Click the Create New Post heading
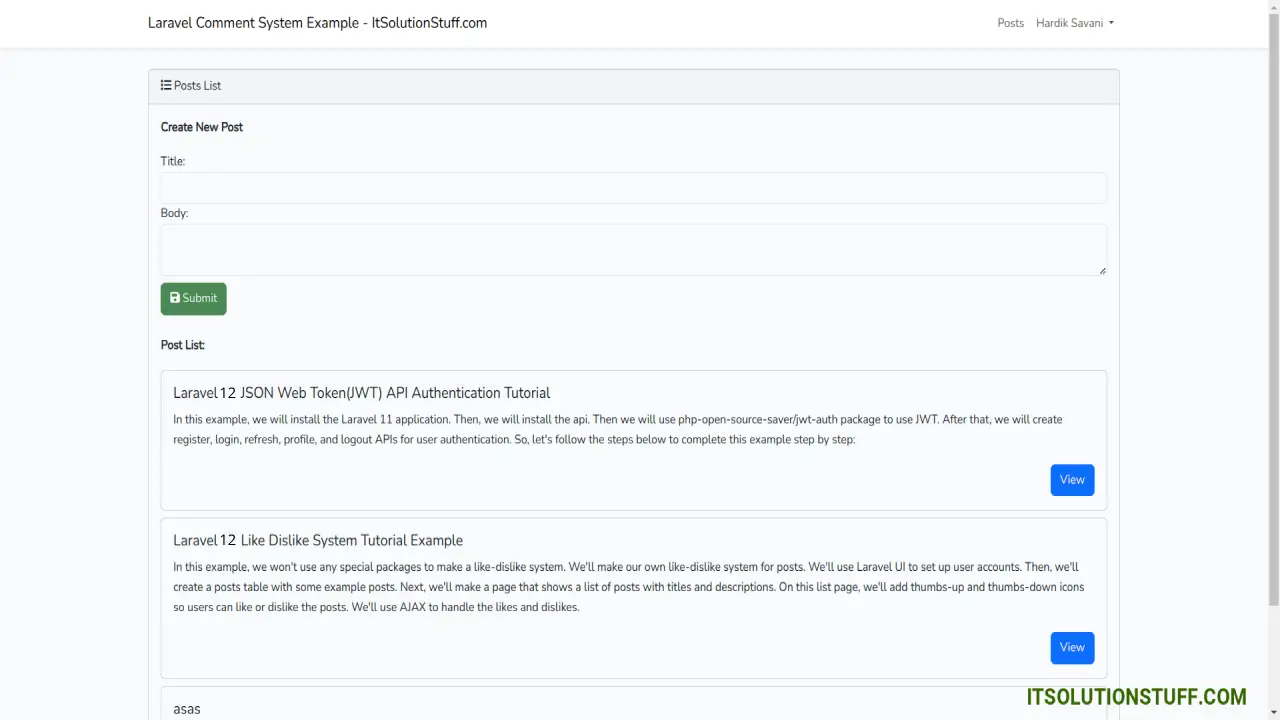Image resolution: width=1280 pixels, height=720 pixels. click(202, 127)
